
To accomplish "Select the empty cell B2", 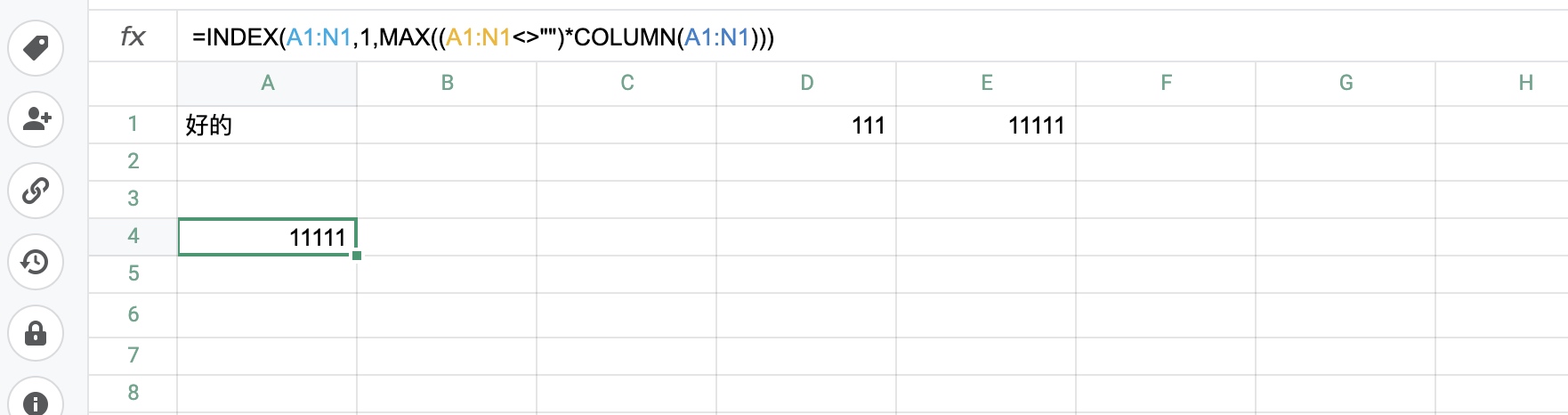I will 447,162.
